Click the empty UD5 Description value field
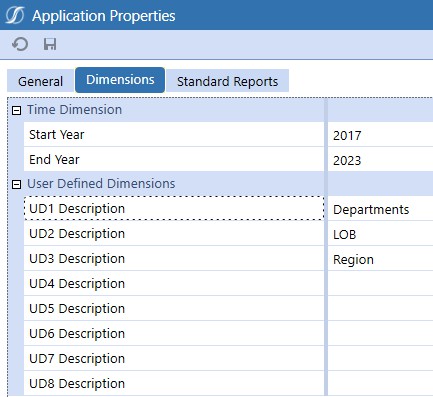Viewport: 433px width, 397px height. click(x=380, y=309)
